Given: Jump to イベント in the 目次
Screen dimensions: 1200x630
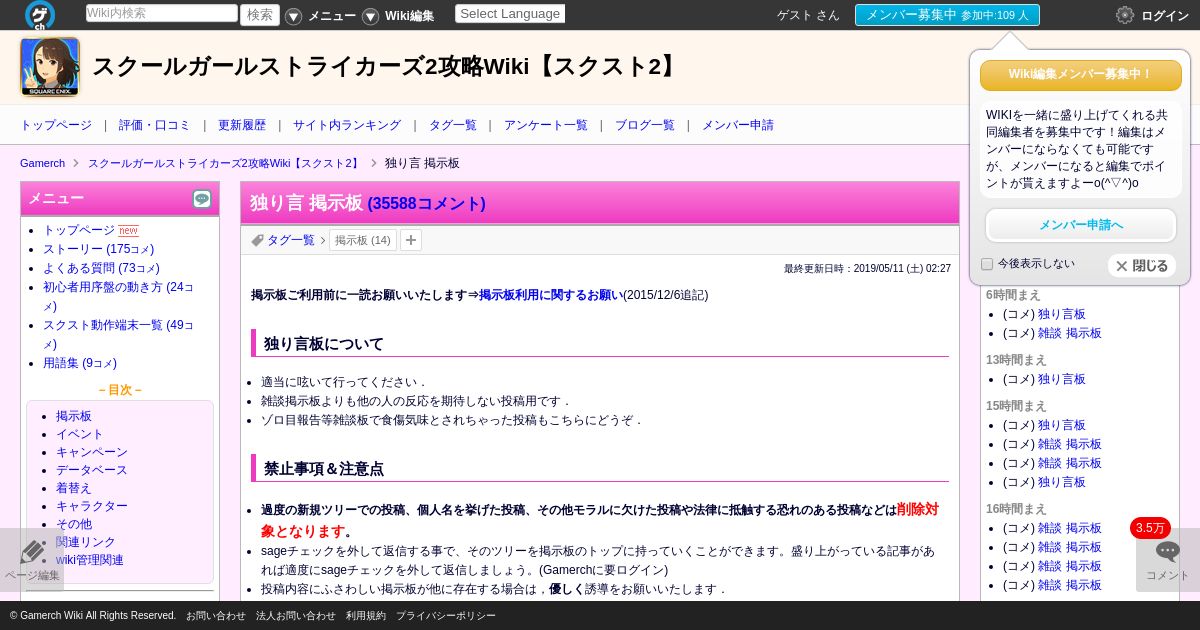Looking at the screenshot, I should [80, 434].
